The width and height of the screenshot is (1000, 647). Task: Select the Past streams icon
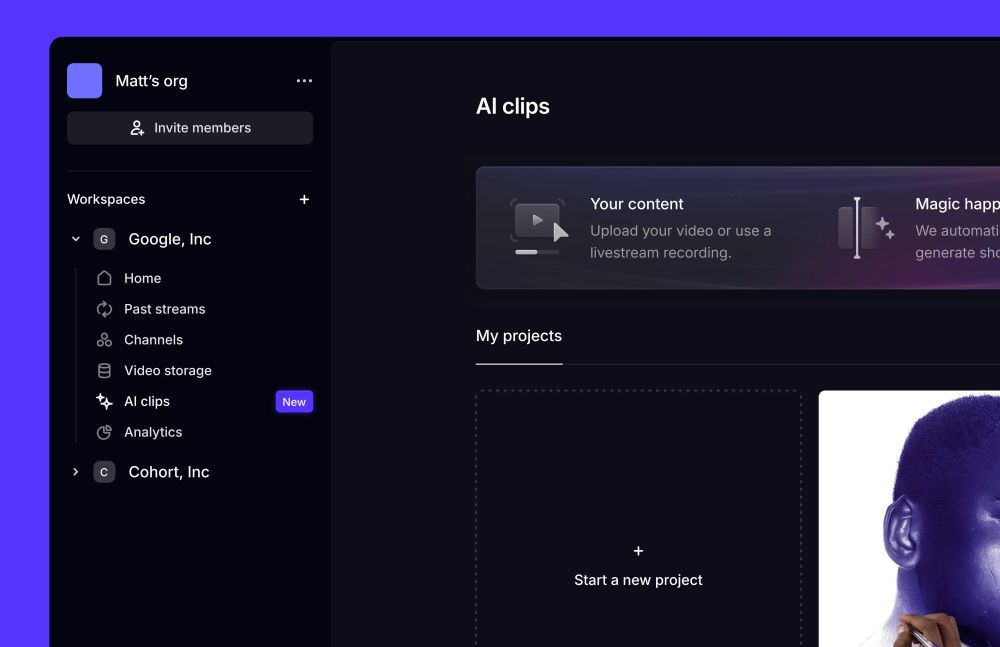pos(104,309)
